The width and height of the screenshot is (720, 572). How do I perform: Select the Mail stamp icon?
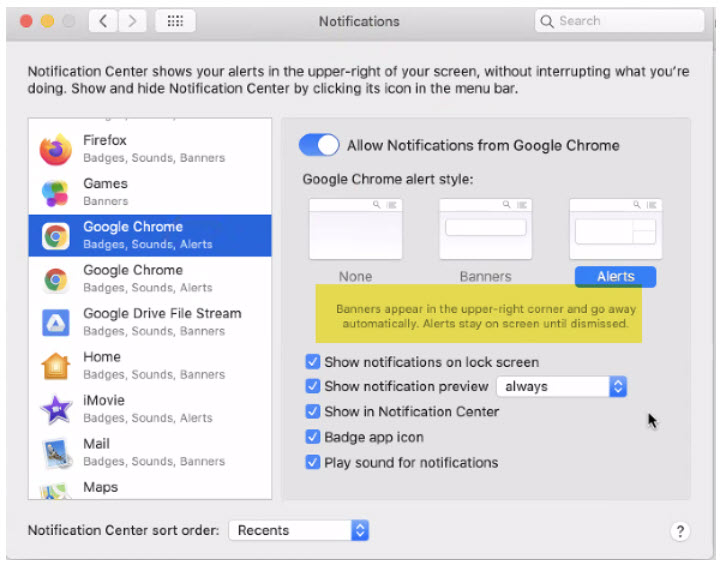point(55,452)
